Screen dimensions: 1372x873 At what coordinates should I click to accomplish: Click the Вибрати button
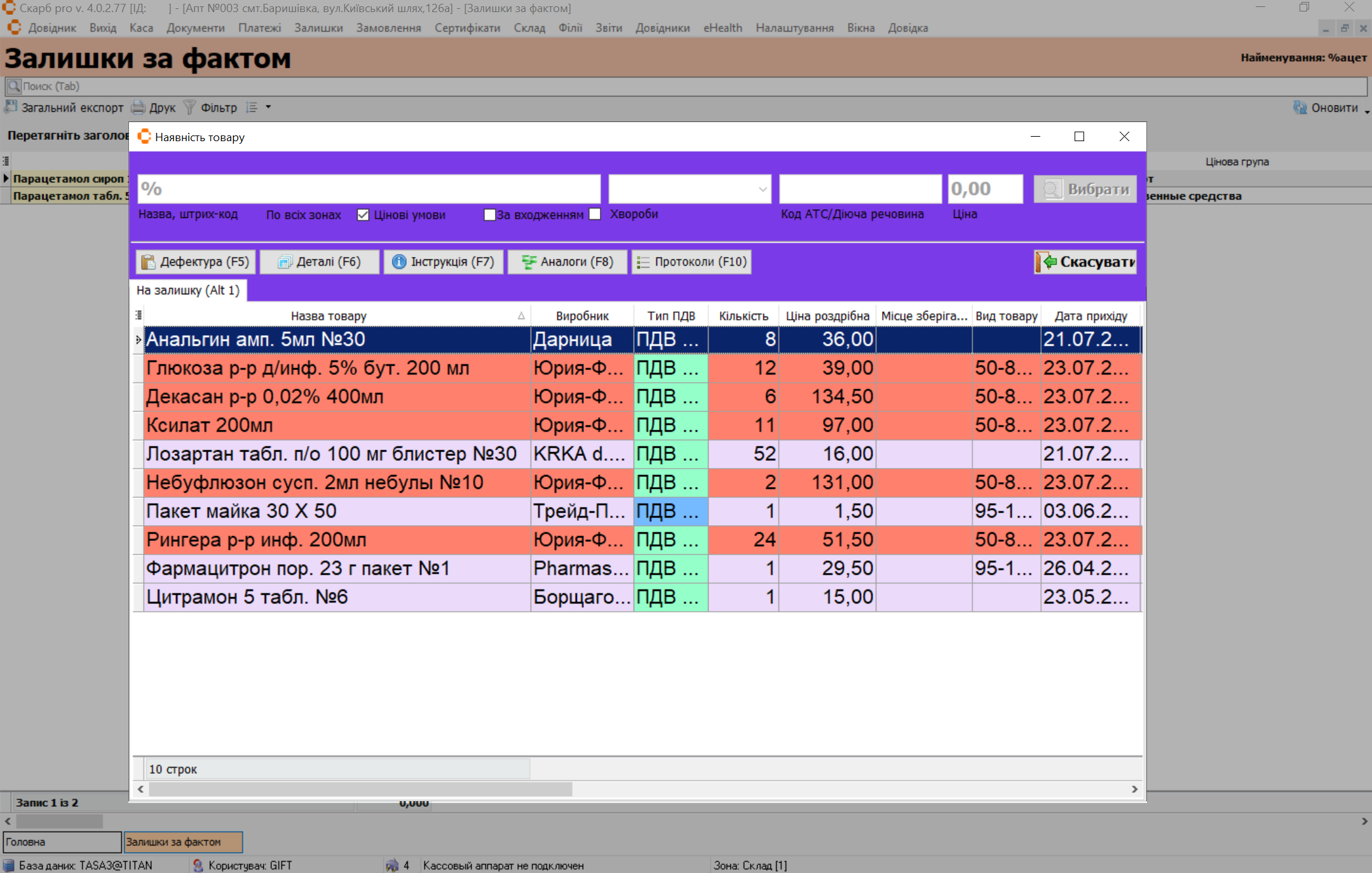pyautogui.click(x=1085, y=189)
